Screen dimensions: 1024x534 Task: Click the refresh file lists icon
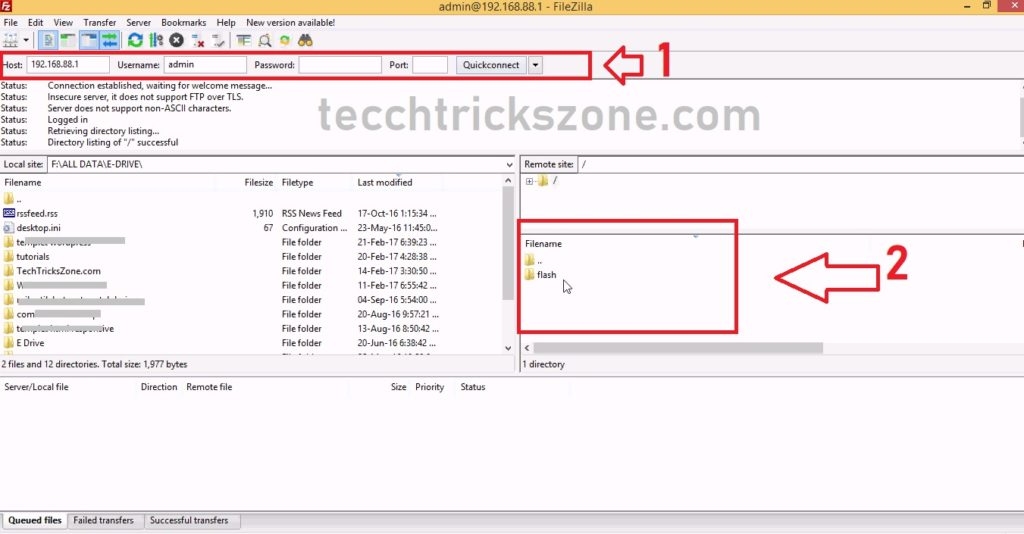tap(135, 40)
